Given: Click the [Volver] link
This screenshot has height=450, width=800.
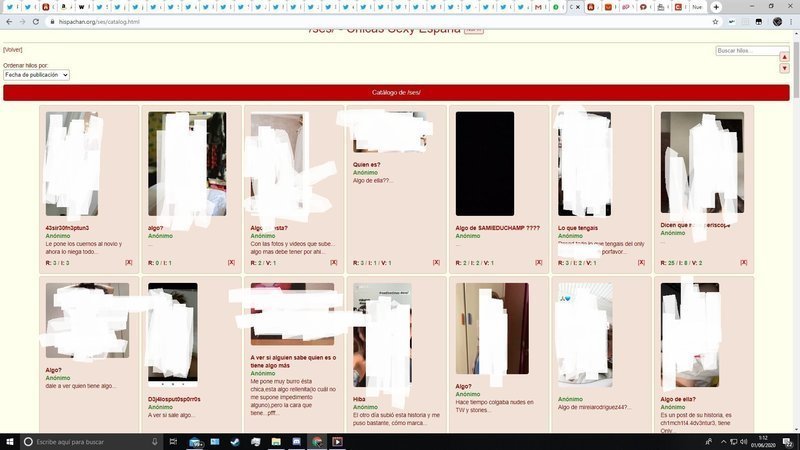Looking at the screenshot, I should point(13,49).
